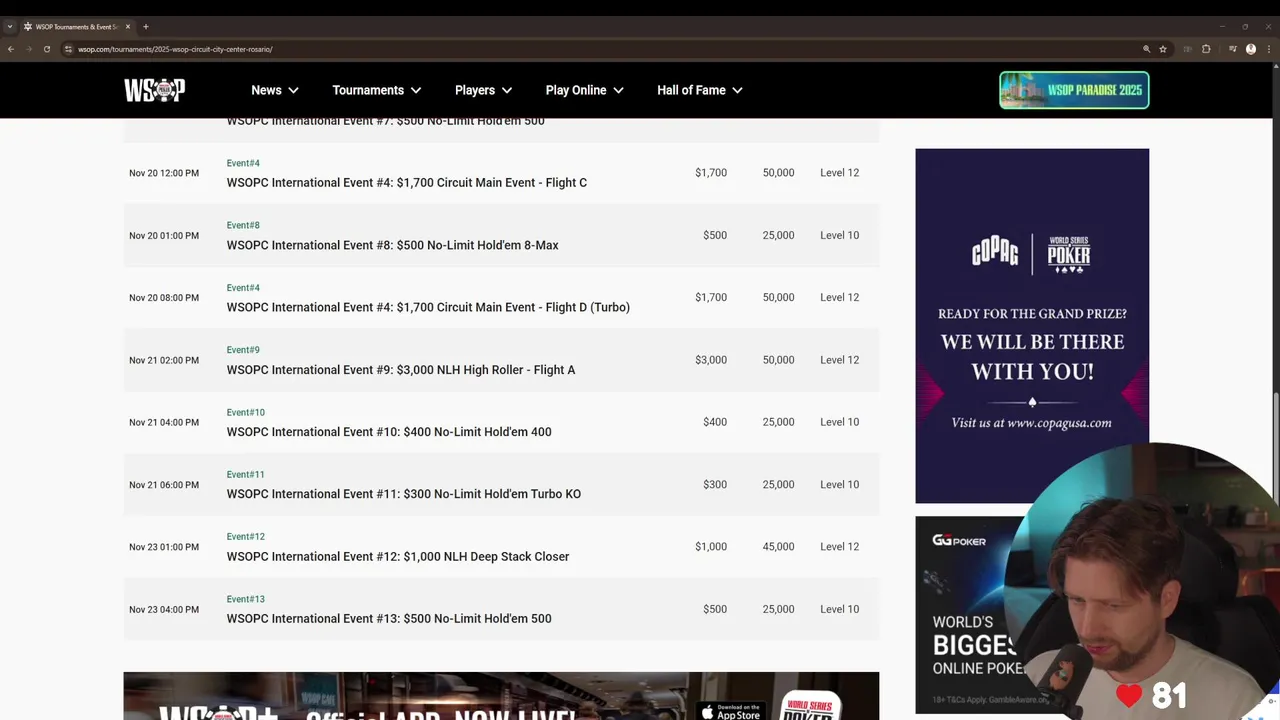Click green Event#12 label
Screen dimensions: 1280x720
(245, 537)
